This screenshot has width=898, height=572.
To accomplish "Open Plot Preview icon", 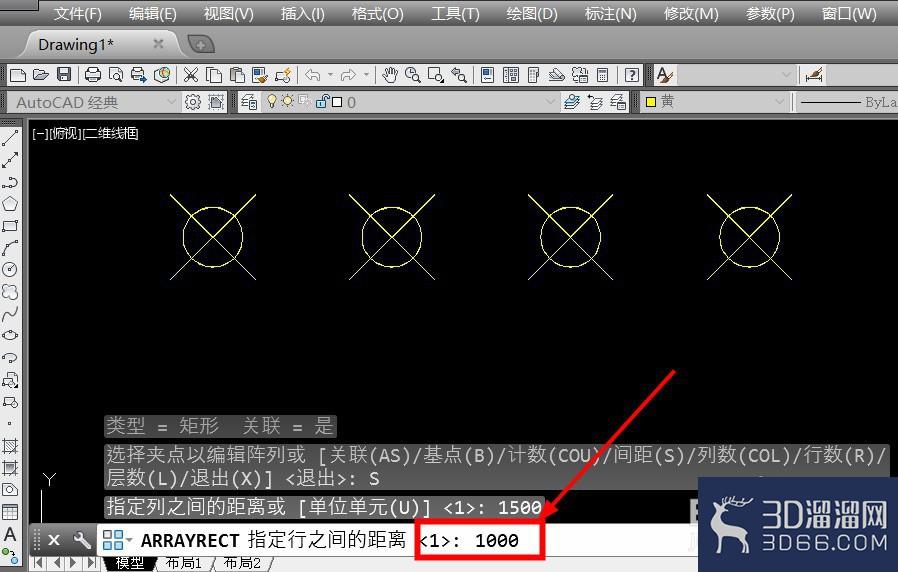I will (x=116, y=75).
